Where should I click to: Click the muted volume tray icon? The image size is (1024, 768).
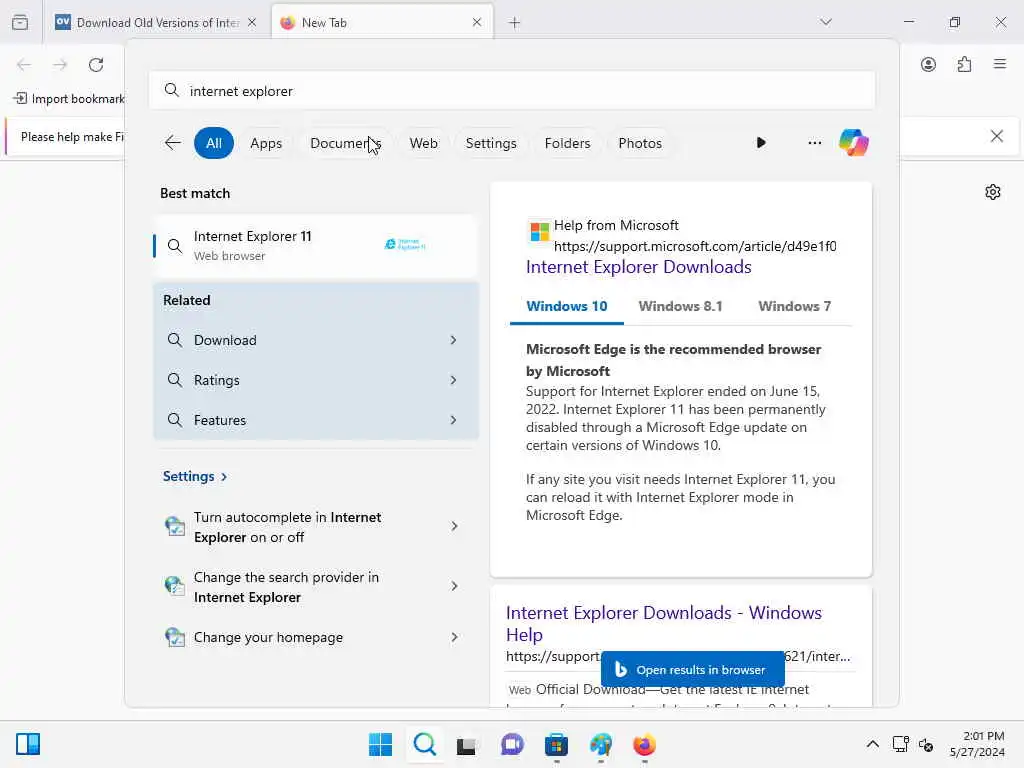(925, 744)
